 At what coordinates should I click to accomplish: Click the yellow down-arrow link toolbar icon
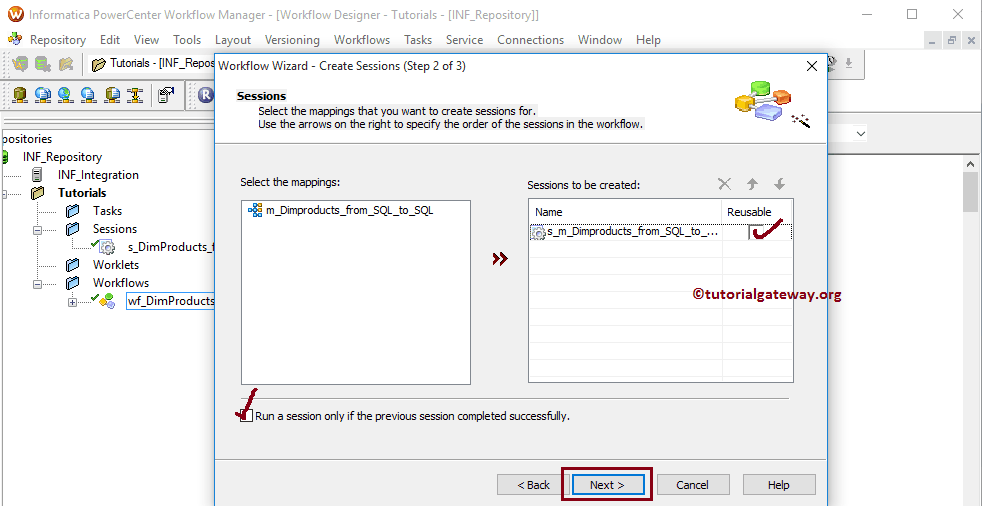(x=135, y=95)
